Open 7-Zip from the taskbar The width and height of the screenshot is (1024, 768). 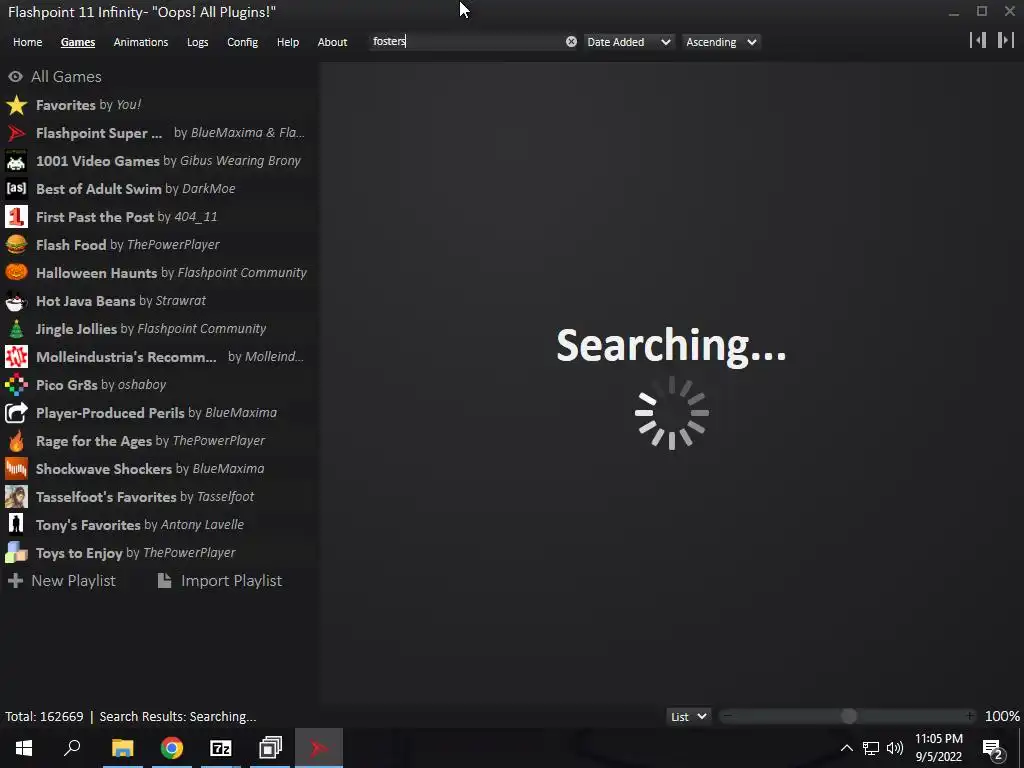click(x=221, y=748)
